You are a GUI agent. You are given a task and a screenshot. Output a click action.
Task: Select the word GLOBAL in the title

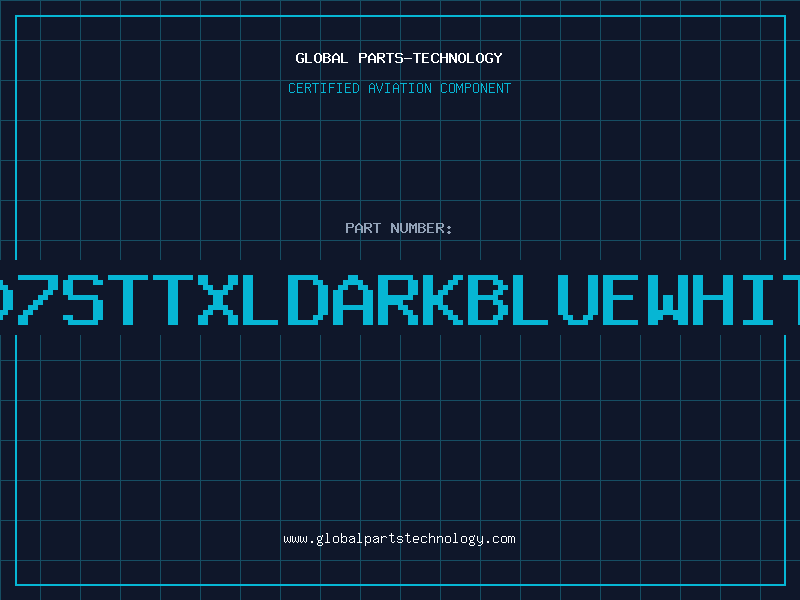click(321, 58)
